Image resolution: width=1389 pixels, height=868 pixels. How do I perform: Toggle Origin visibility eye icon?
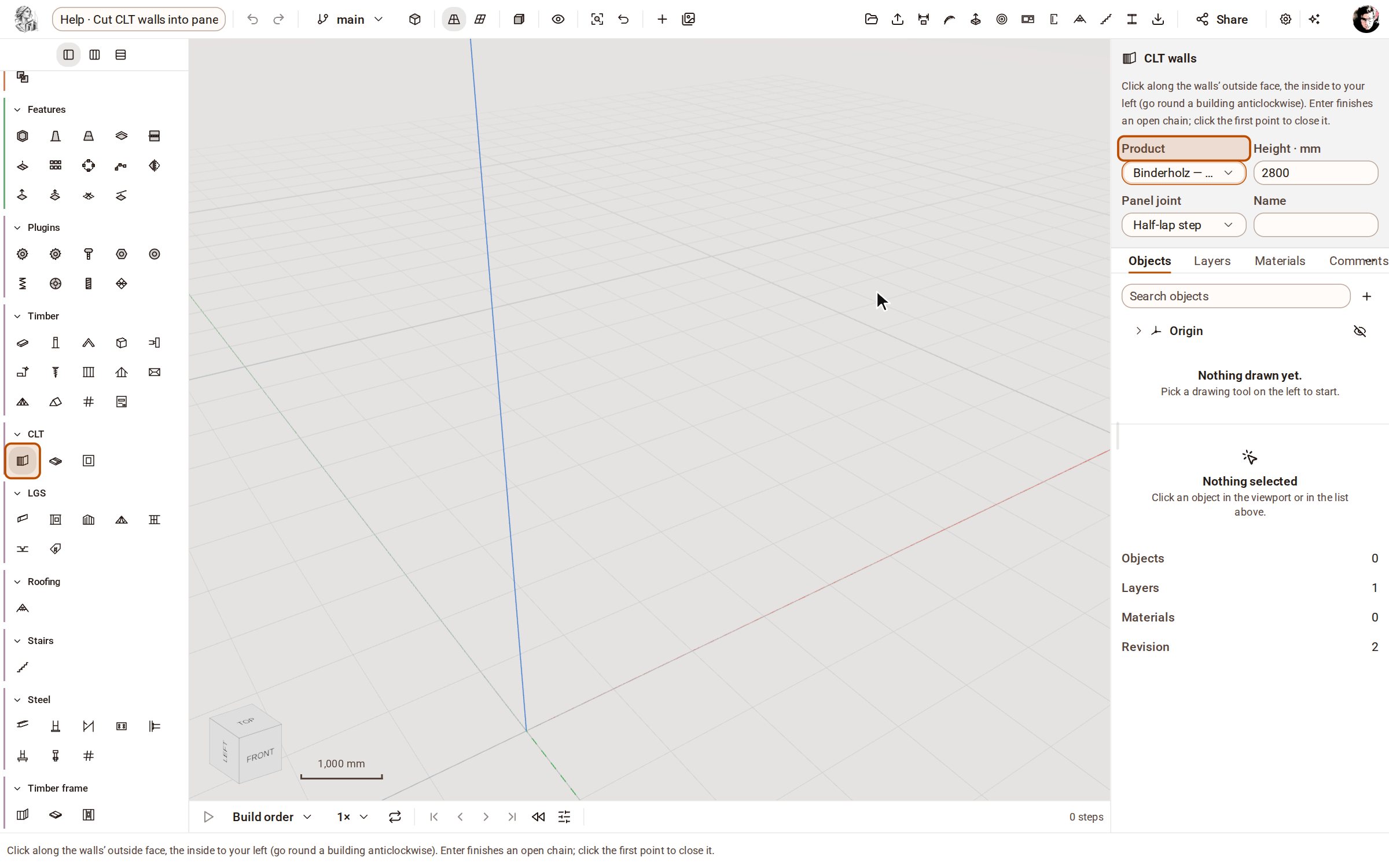pyautogui.click(x=1360, y=331)
